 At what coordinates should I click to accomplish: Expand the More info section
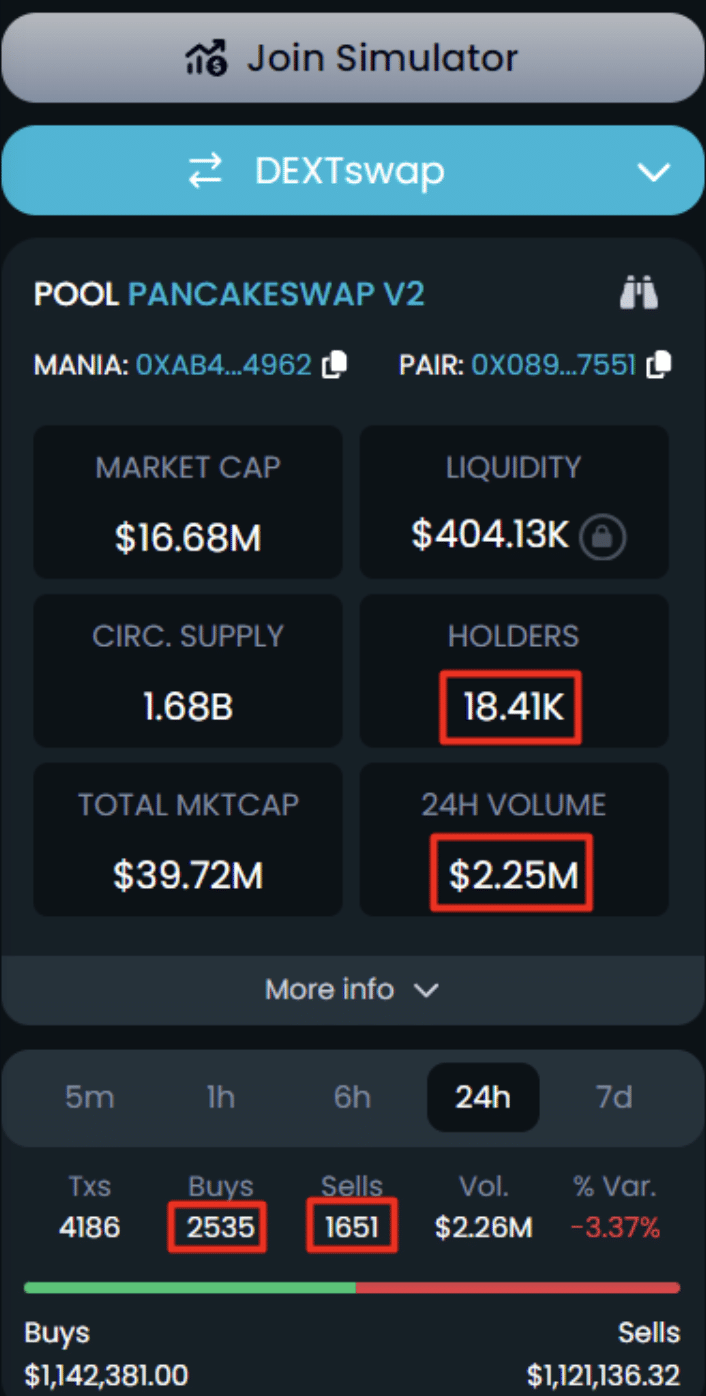(352, 990)
